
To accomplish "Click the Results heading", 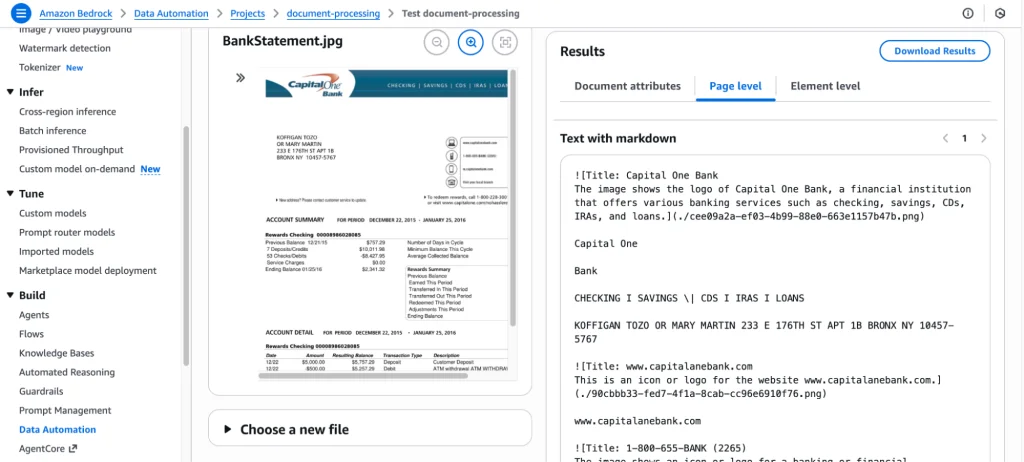I will tap(583, 52).
